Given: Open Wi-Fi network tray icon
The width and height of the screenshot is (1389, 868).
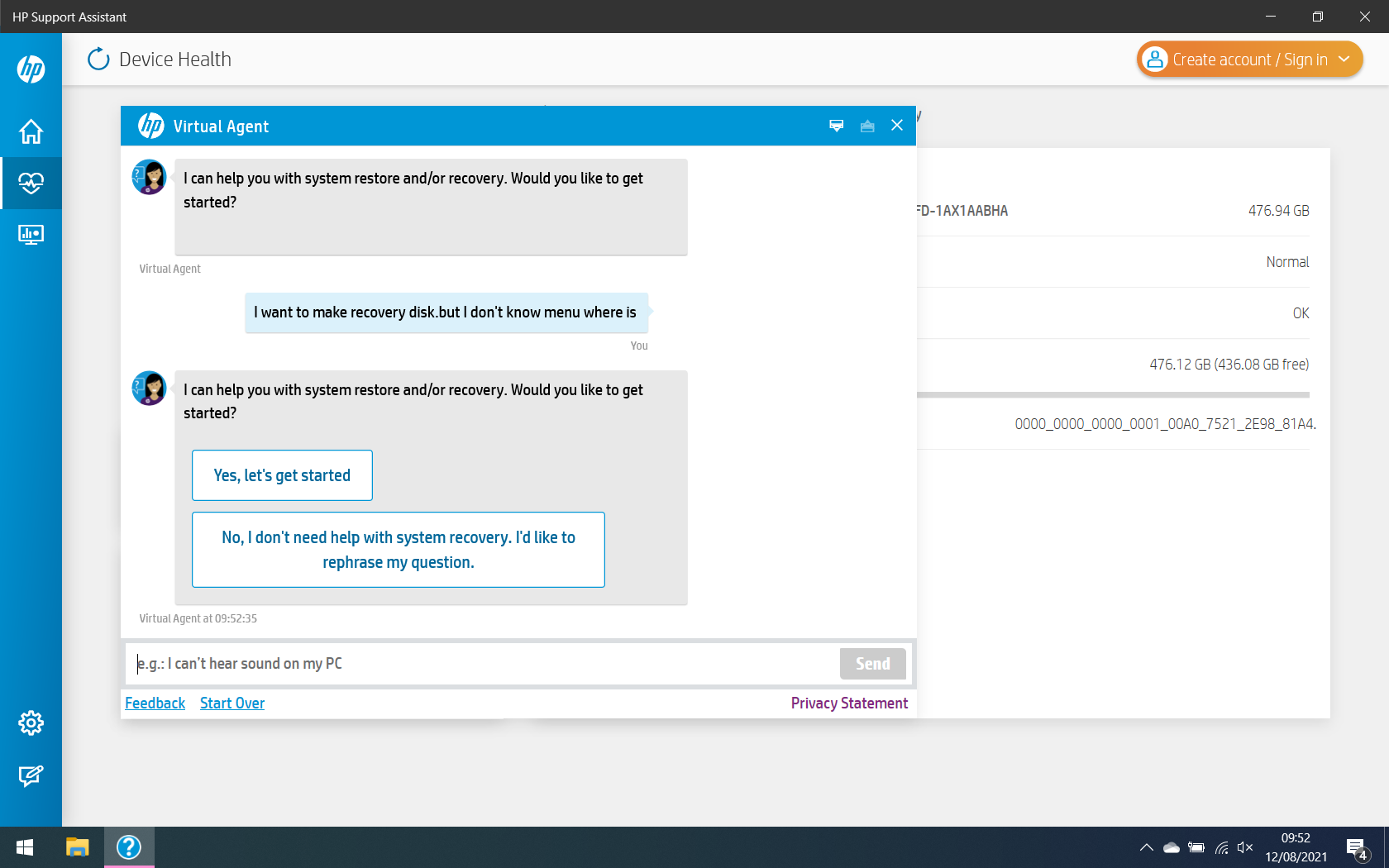Looking at the screenshot, I should [x=1221, y=847].
